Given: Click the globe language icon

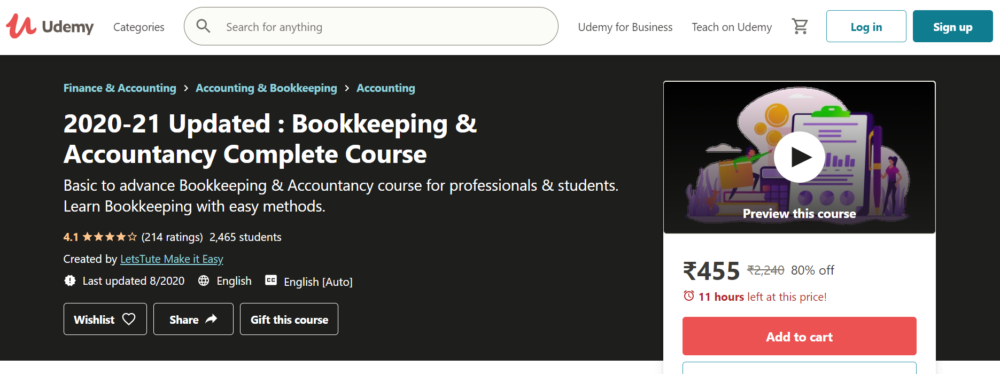Looking at the screenshot, I should click(x=203, y=281).
